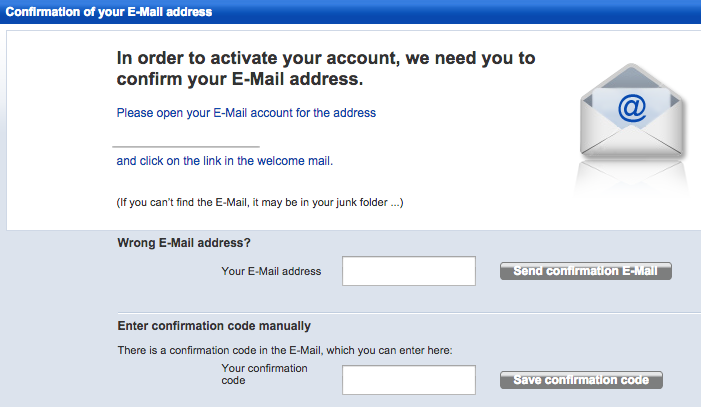Image resolution: width=701 pixels, height=407 pixels.
Task: Click the 'In order to activate your account' heading
Action: pos(326,68)
